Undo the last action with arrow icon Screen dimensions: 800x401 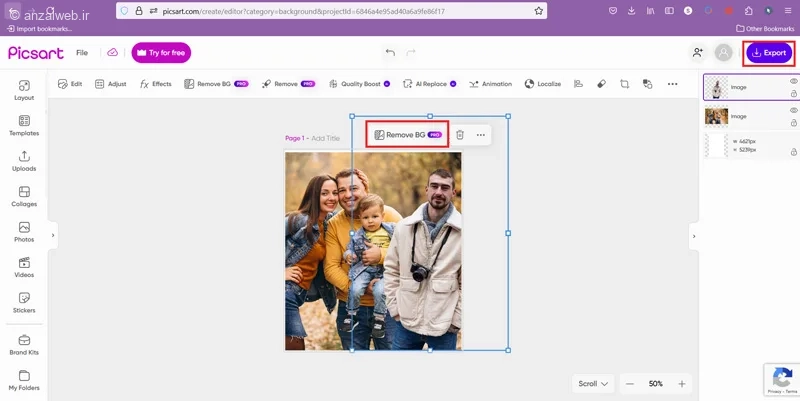pos(390,53)
